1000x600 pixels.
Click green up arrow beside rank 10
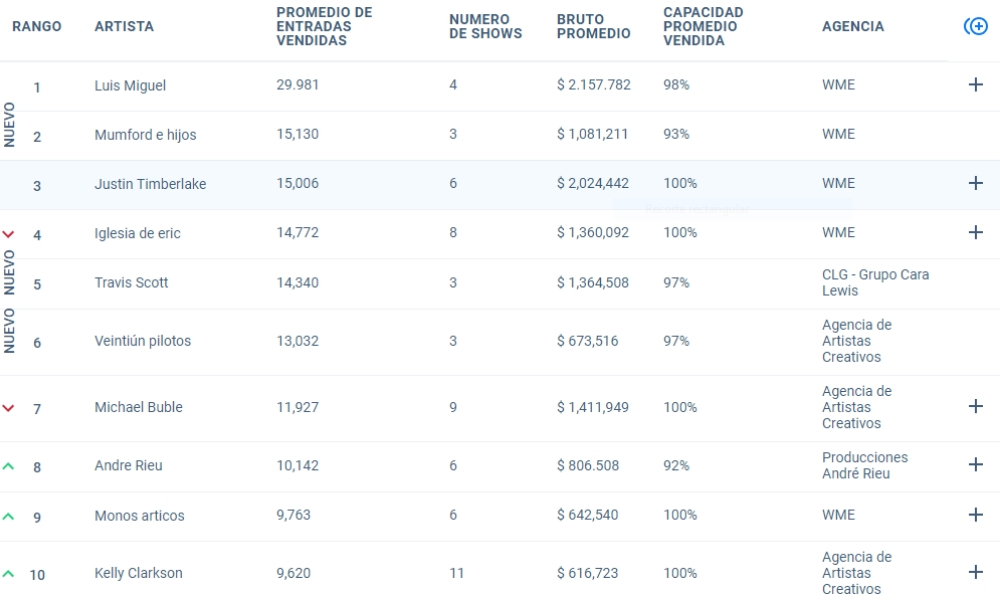[8, 574]
